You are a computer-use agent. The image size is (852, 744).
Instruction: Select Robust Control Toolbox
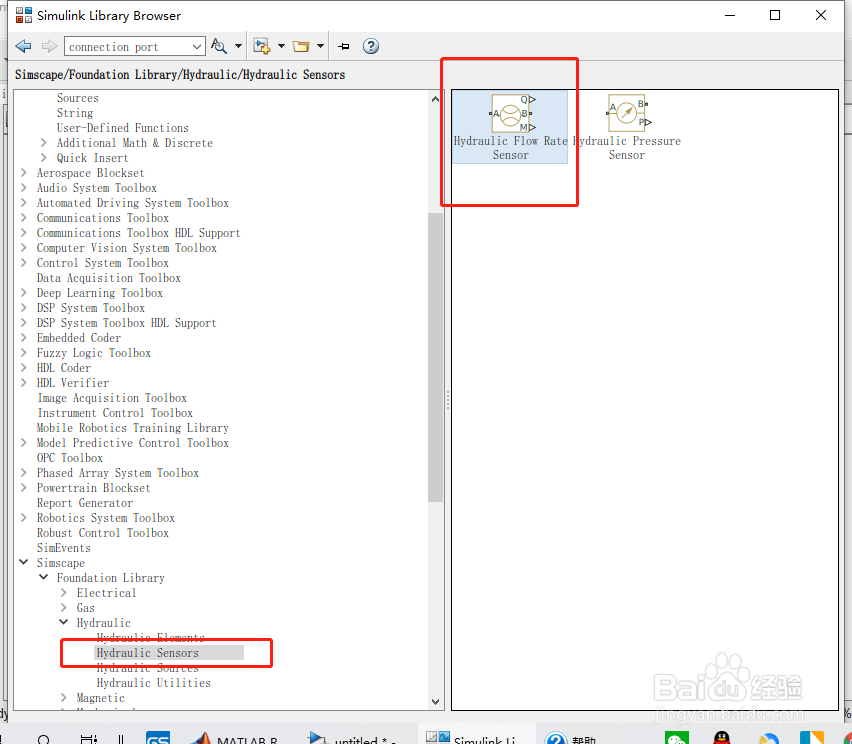(103, 533)
